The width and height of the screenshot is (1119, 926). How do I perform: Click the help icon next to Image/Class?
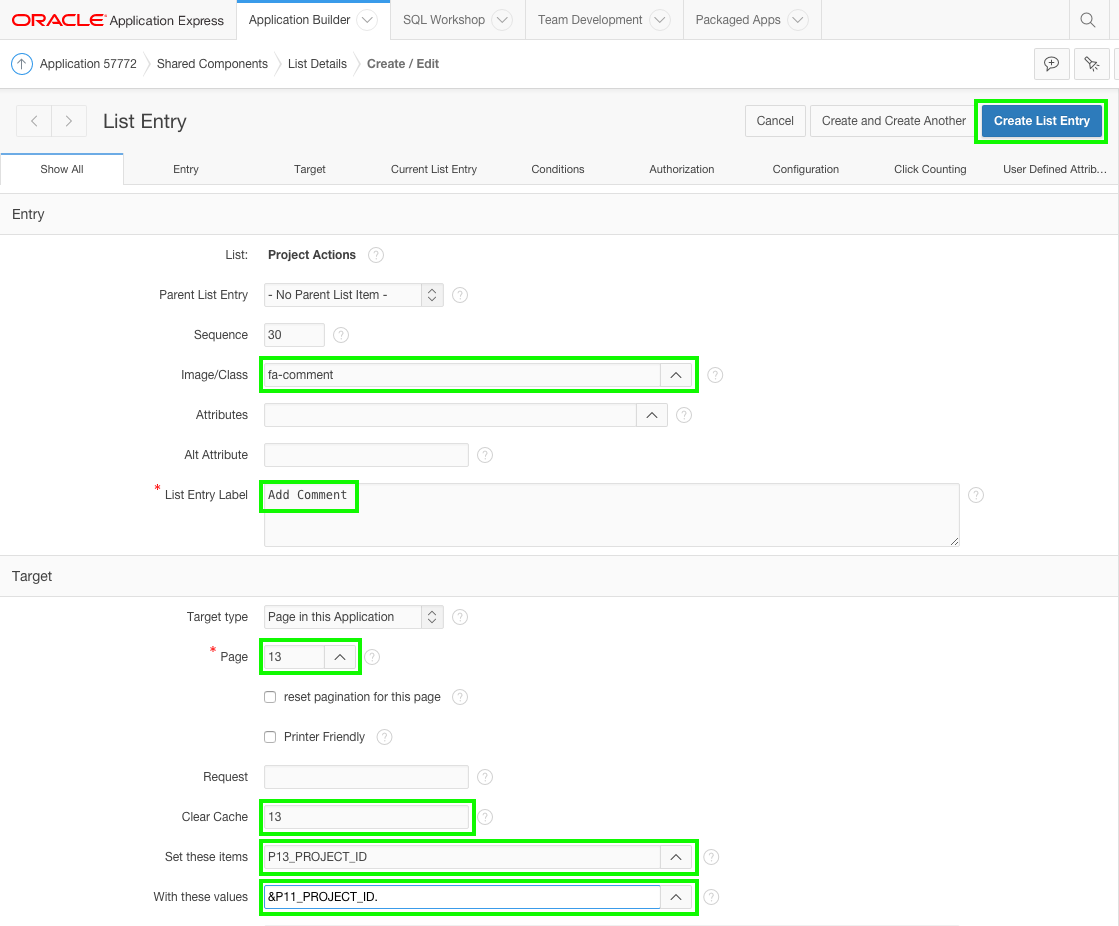pos(714,374)
